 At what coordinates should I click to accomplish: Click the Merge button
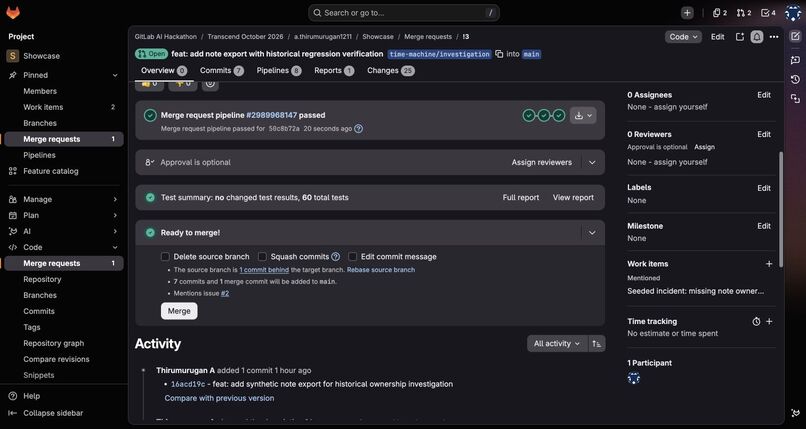(179, 311)
